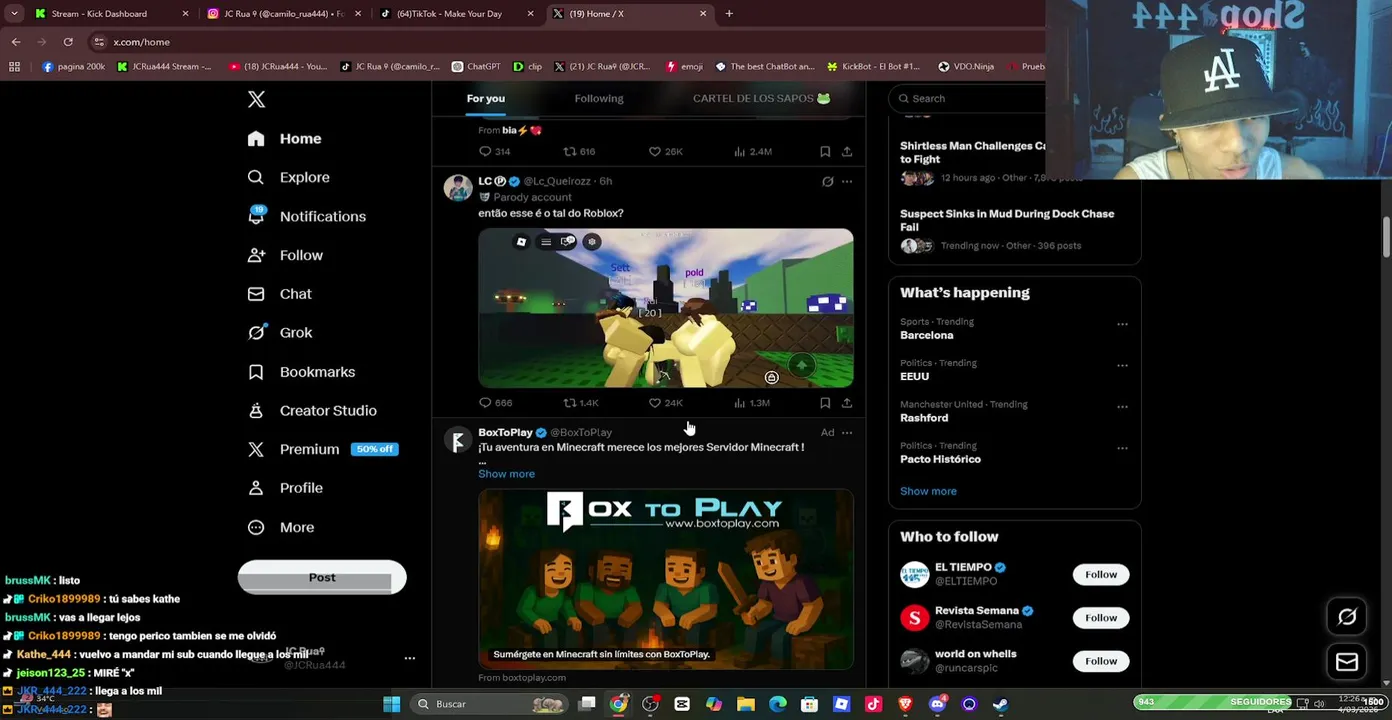
Task: Open Grok in the sidebar
Action: (x=280, y=333)
